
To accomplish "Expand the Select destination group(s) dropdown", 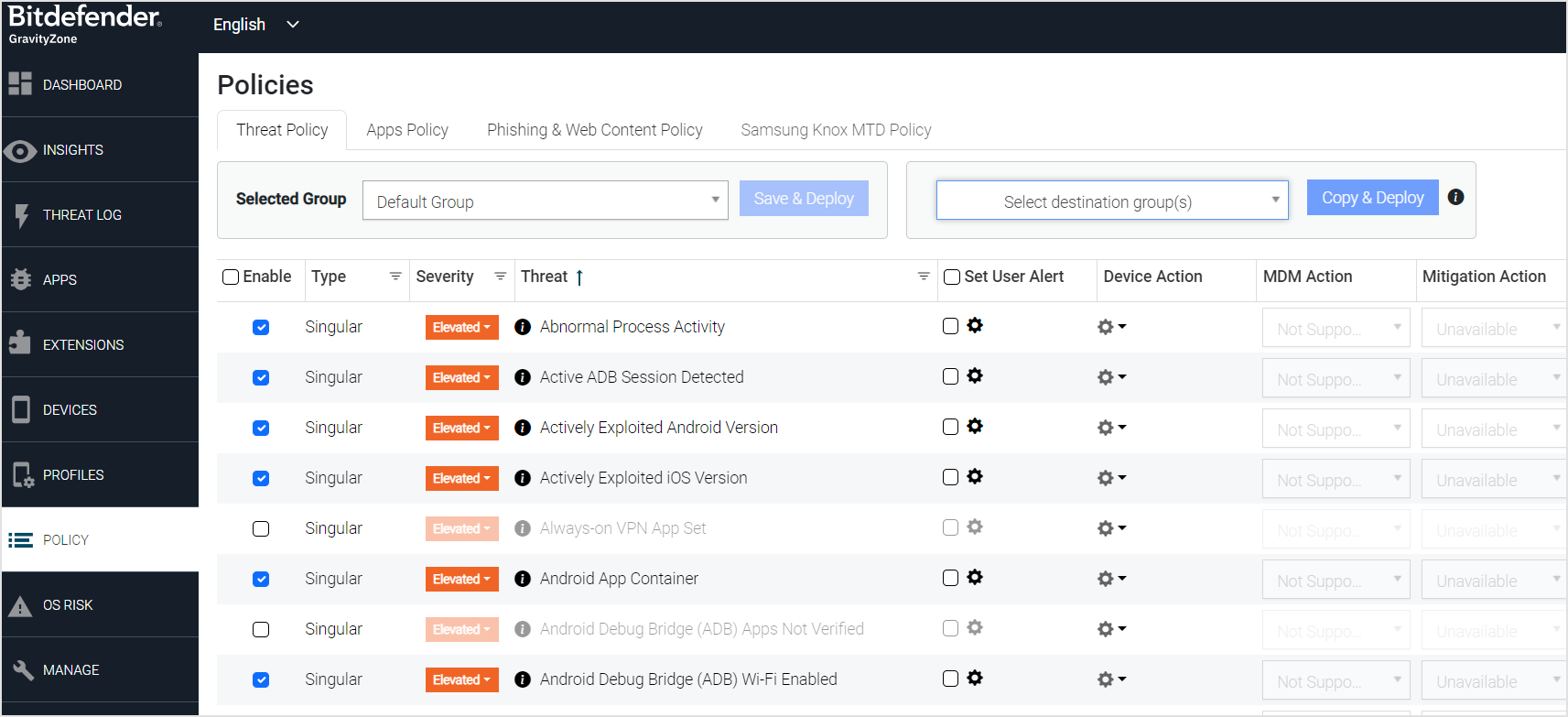I will point(1111,201).
